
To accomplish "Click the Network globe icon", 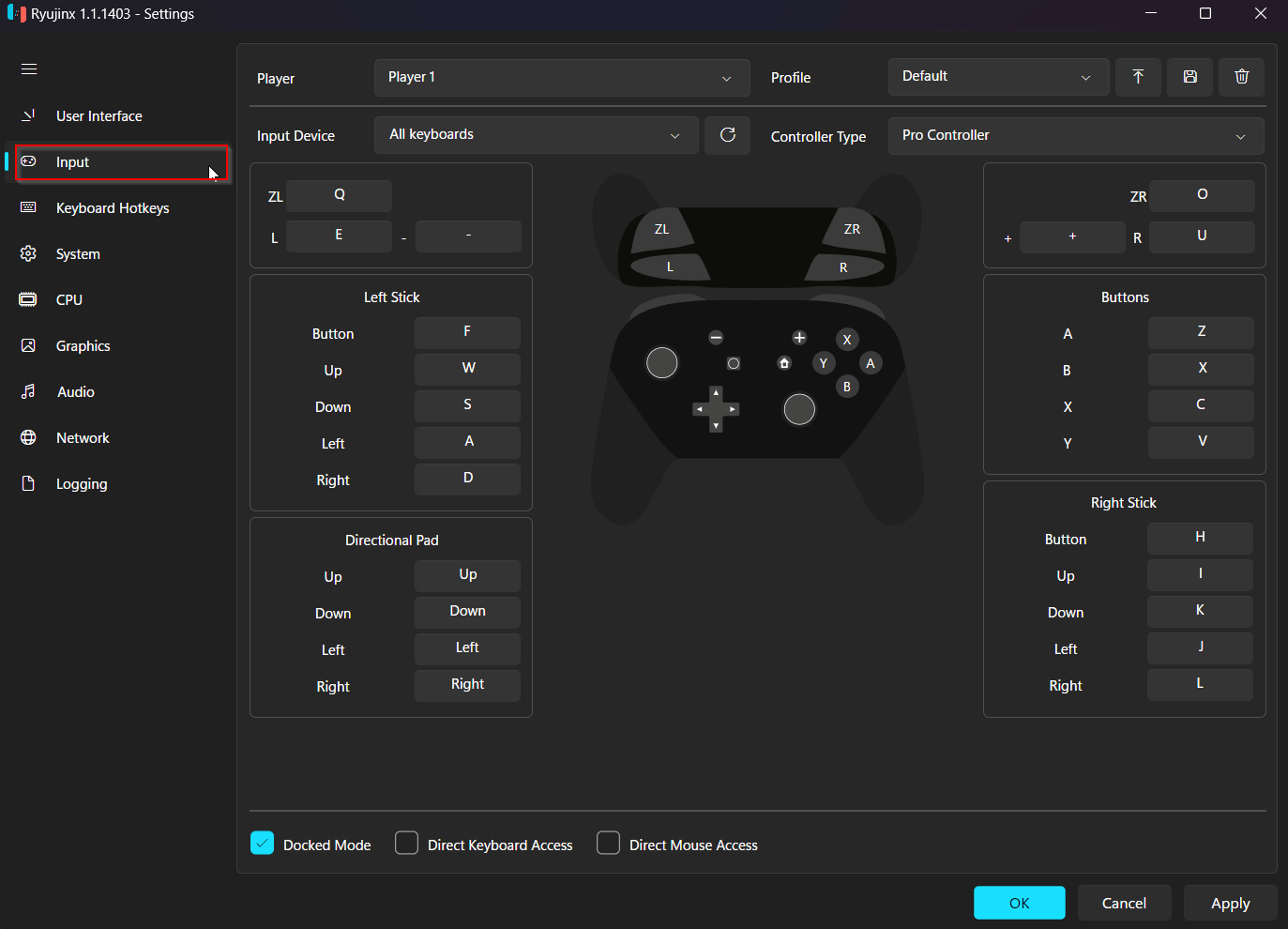I will pos(28,437).
